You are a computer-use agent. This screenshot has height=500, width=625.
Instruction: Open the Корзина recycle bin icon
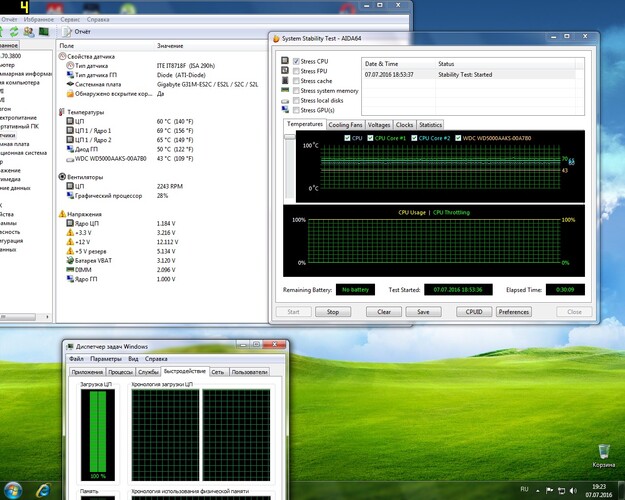tap(603, 456)
